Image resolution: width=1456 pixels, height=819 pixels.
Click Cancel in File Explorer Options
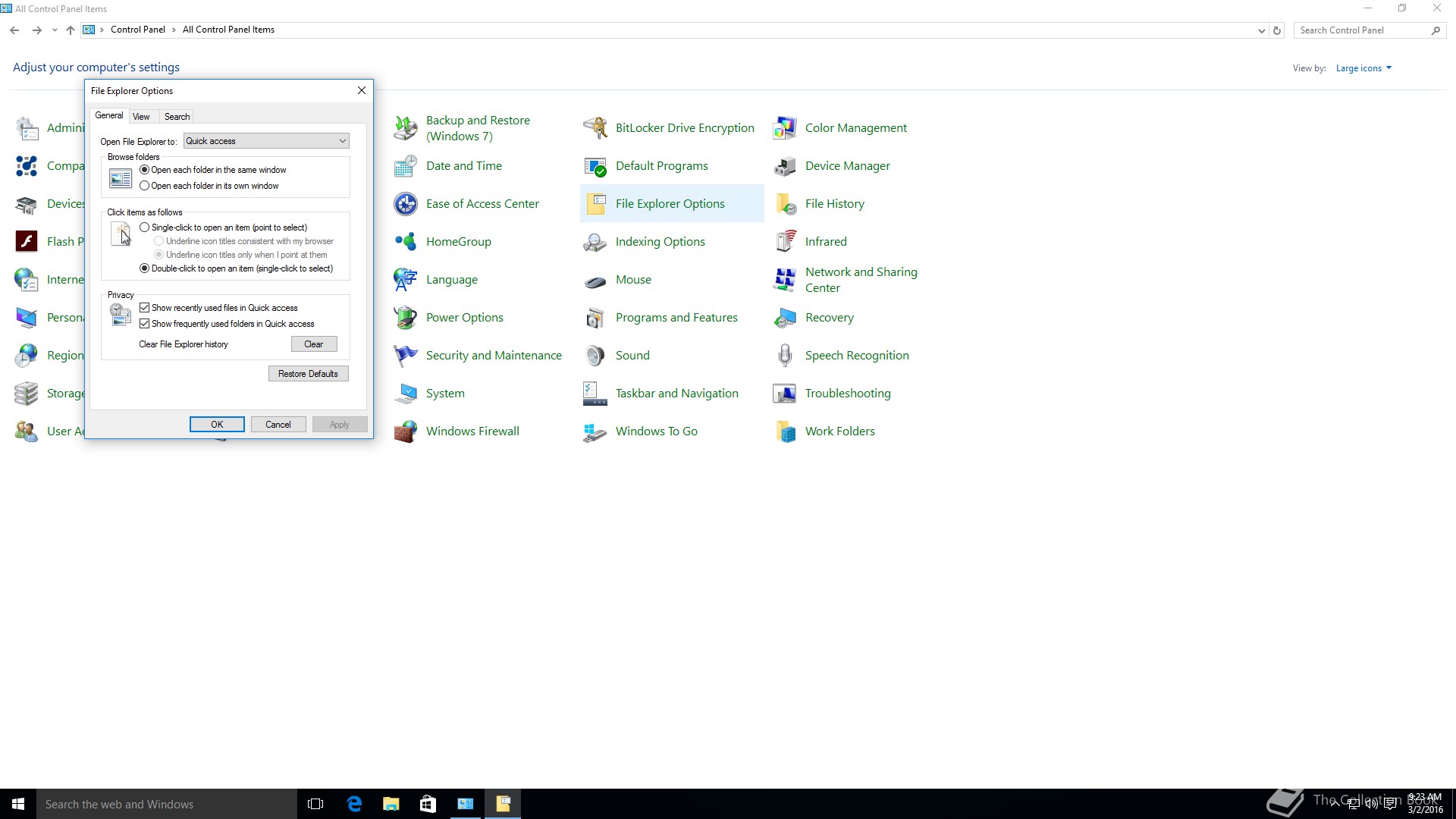click(x=278, y=425)
